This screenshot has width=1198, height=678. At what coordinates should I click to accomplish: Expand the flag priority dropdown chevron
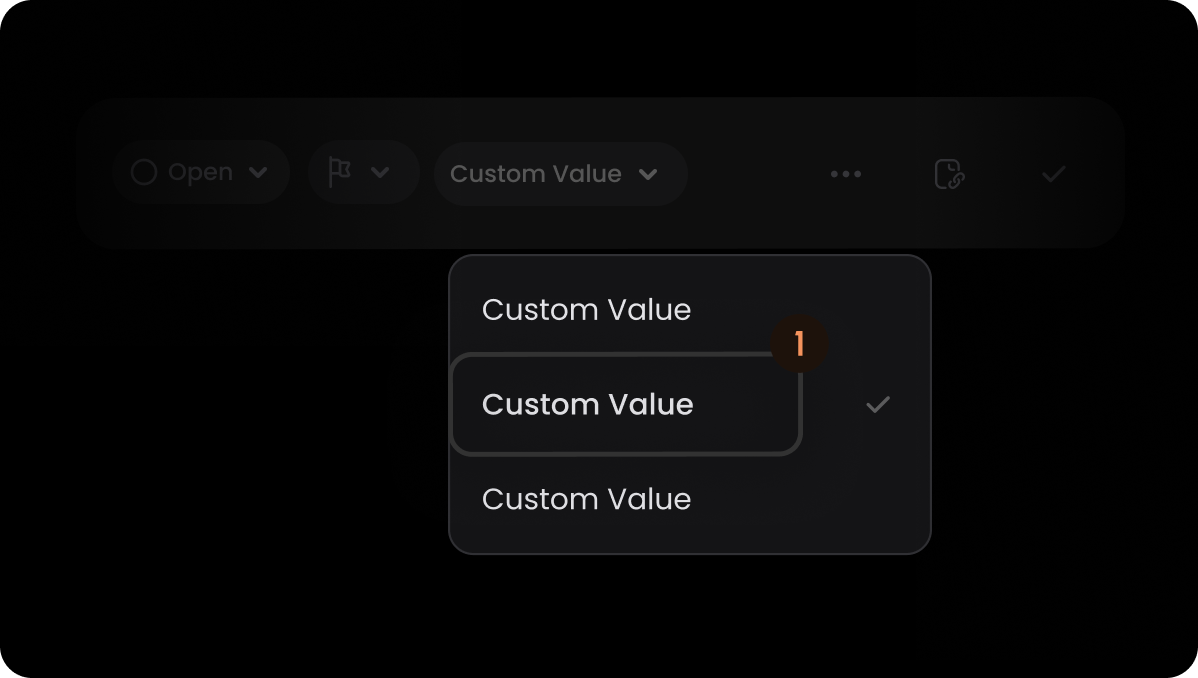point(380,173)
